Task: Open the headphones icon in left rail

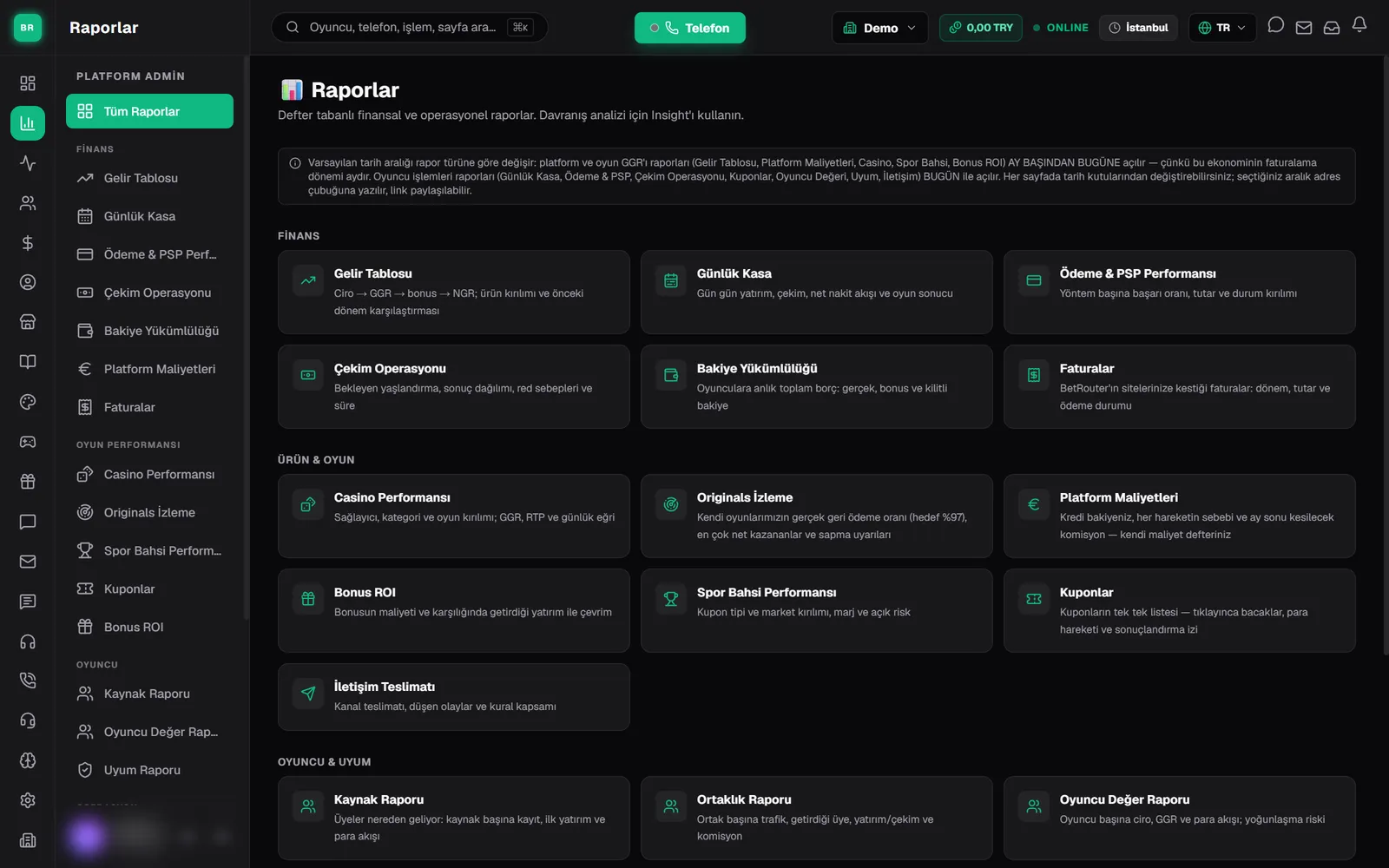Action: point(28,641)
